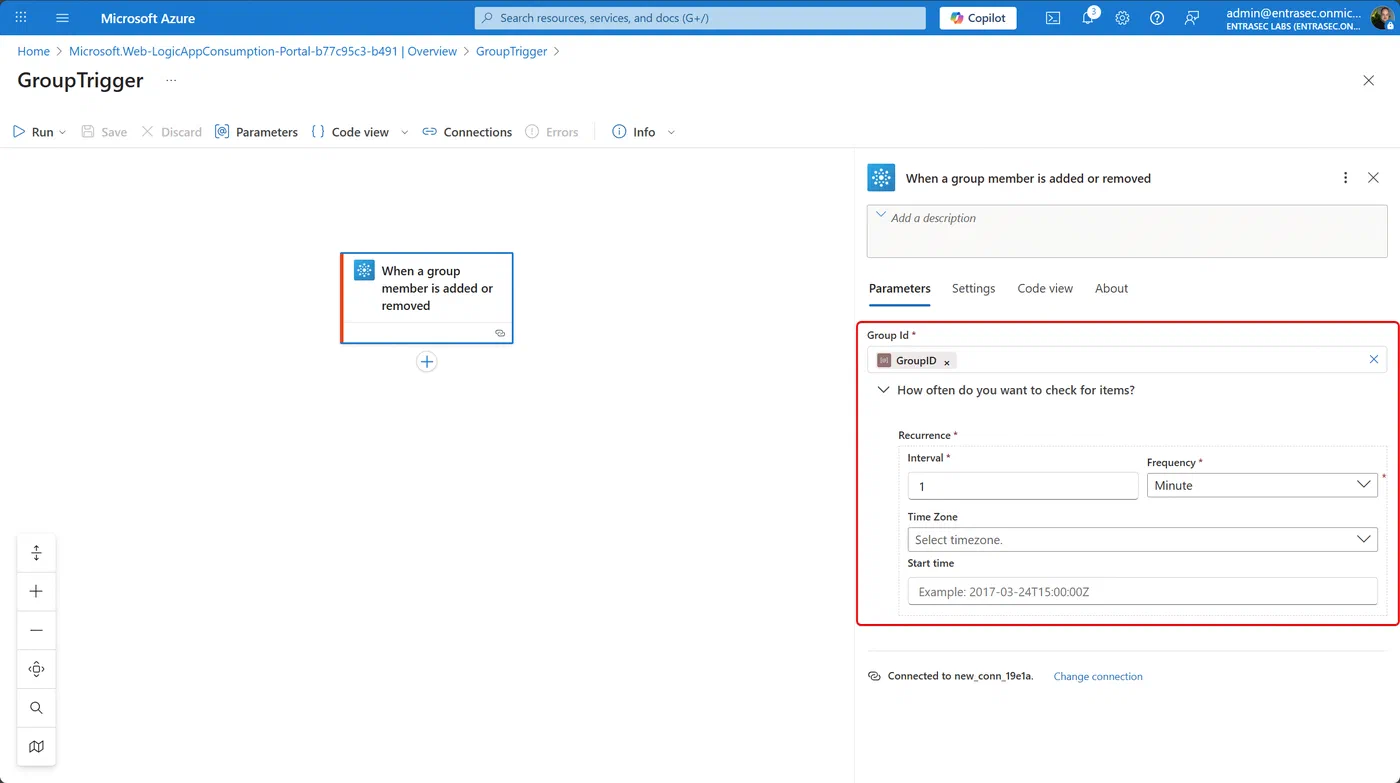Viewport: 1400px width, 783px height.
Task: Open workflow Parameters in toolbar
Action: coord(256,132)
